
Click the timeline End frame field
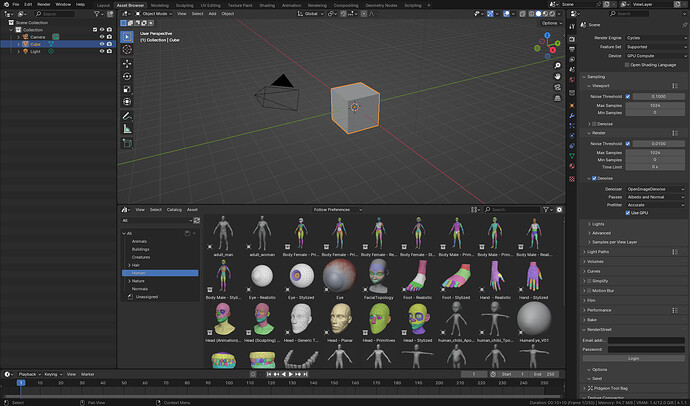(543, 374)
